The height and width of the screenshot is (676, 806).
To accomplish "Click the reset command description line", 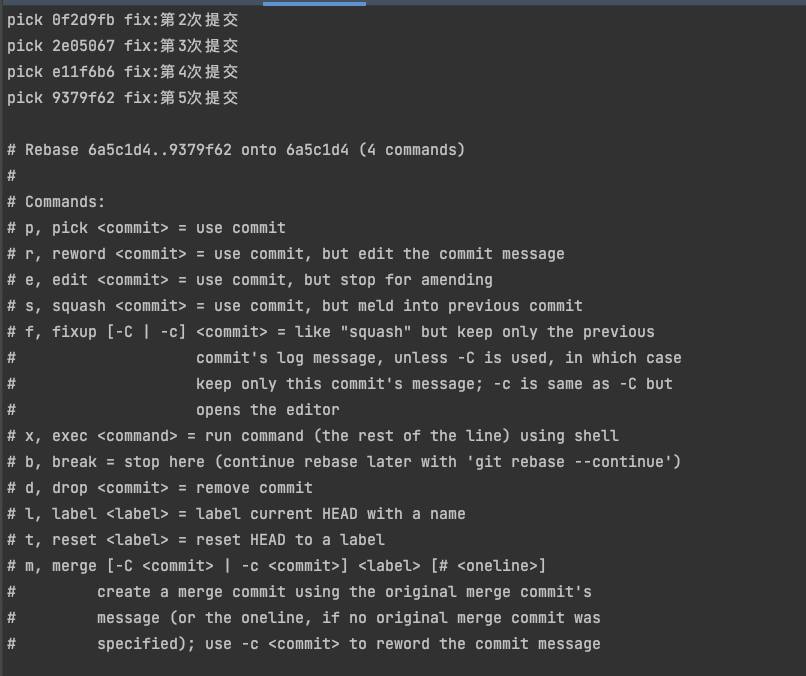I will coord(196,540).
